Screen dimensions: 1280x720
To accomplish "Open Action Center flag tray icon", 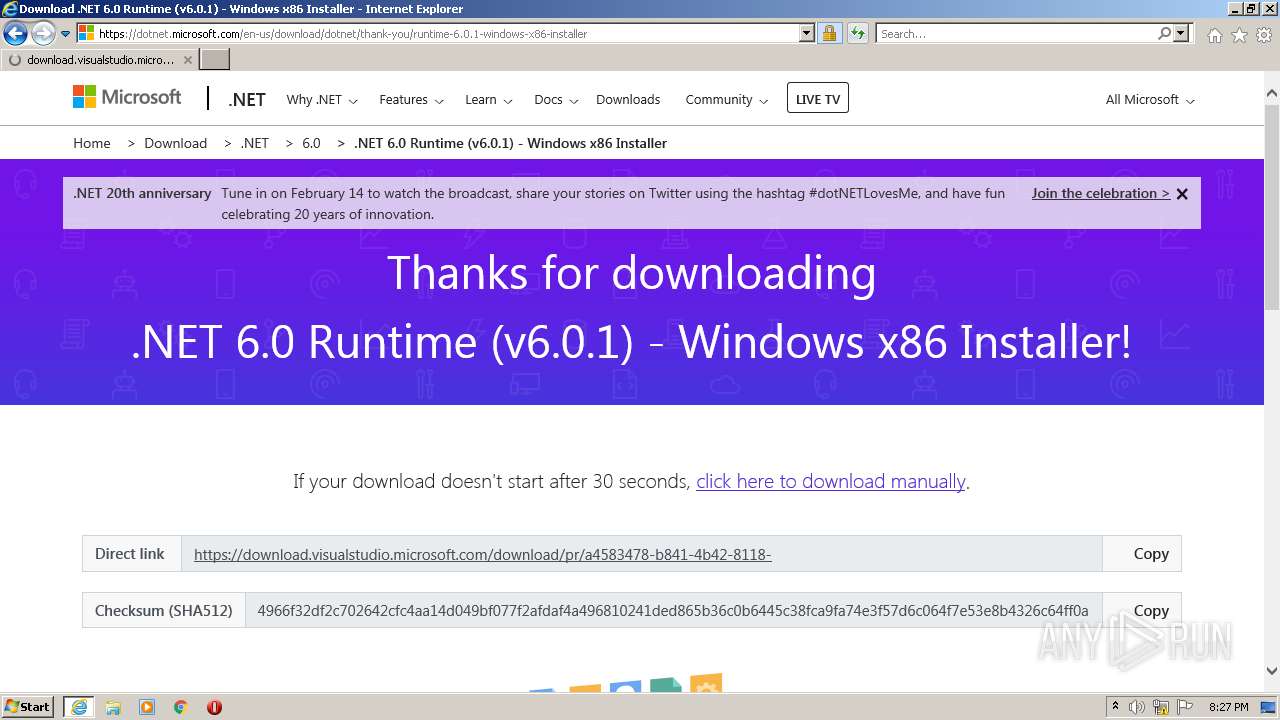I will (1183, 707).
